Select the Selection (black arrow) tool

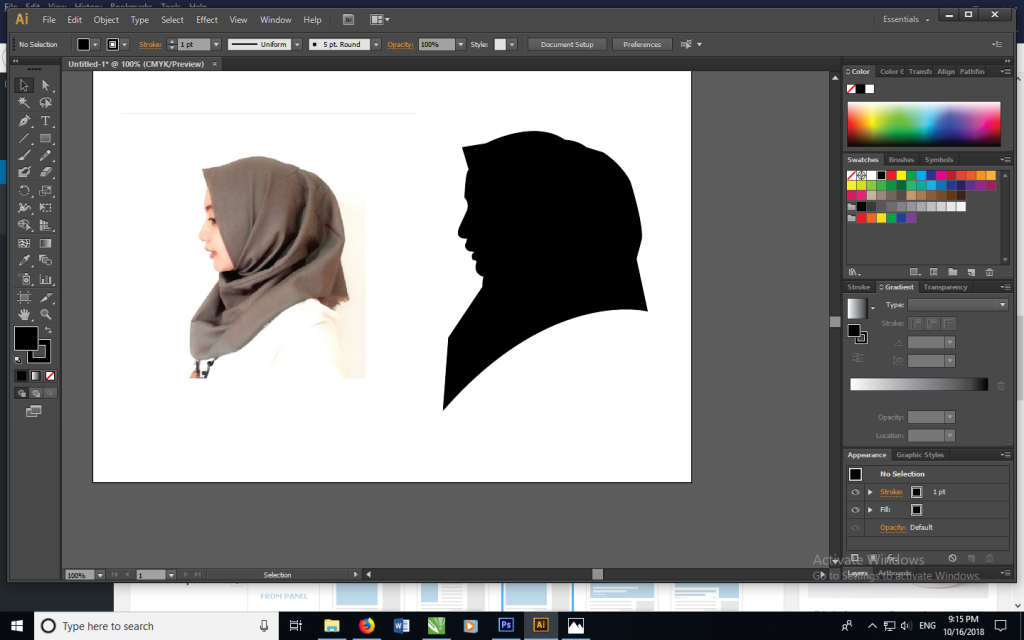[x=24, y=85]
